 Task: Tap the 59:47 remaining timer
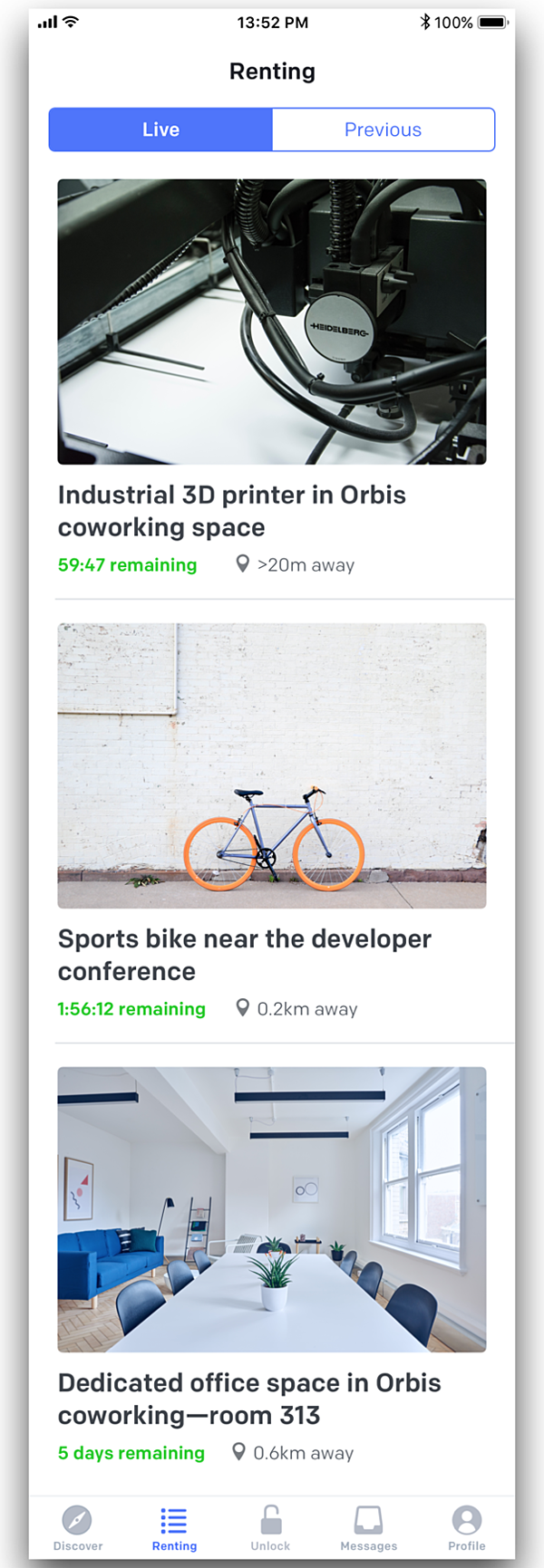[x=127, y=565]
